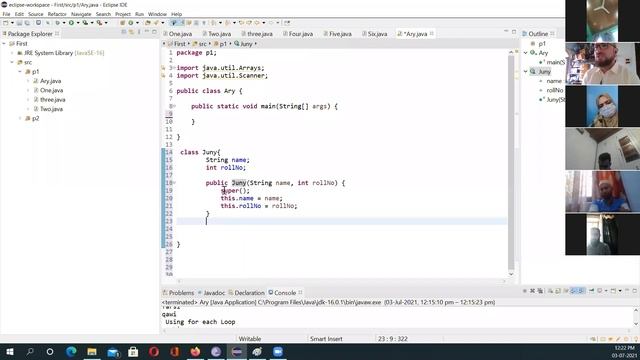Click the New Java Class green icon
The width and height of the screenshot is (640, 360).
click(x=131, y=23)
